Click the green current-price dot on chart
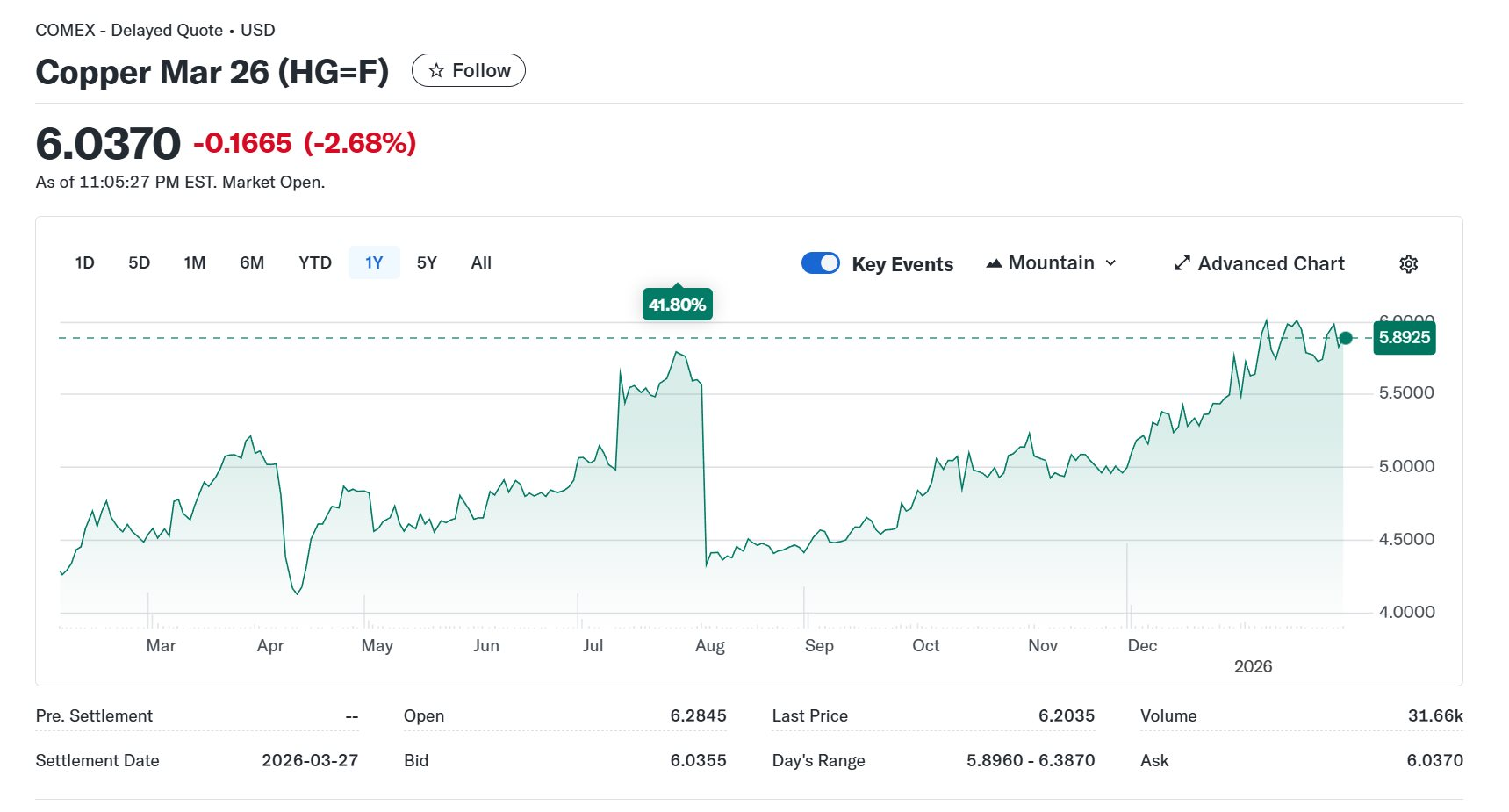This screenshot has height=812, width=1509. 1346,338
